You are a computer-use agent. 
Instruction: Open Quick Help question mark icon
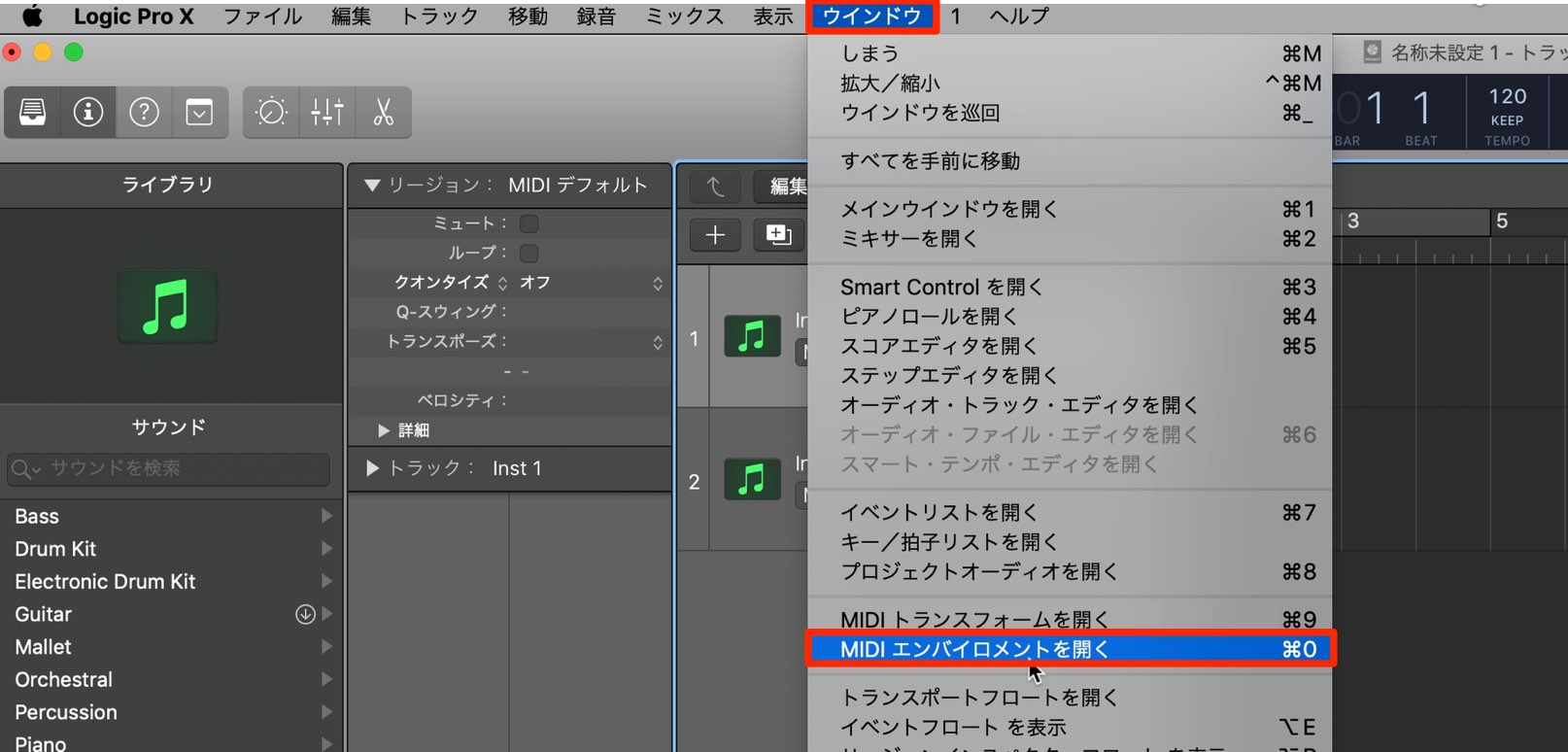[144, 113]
